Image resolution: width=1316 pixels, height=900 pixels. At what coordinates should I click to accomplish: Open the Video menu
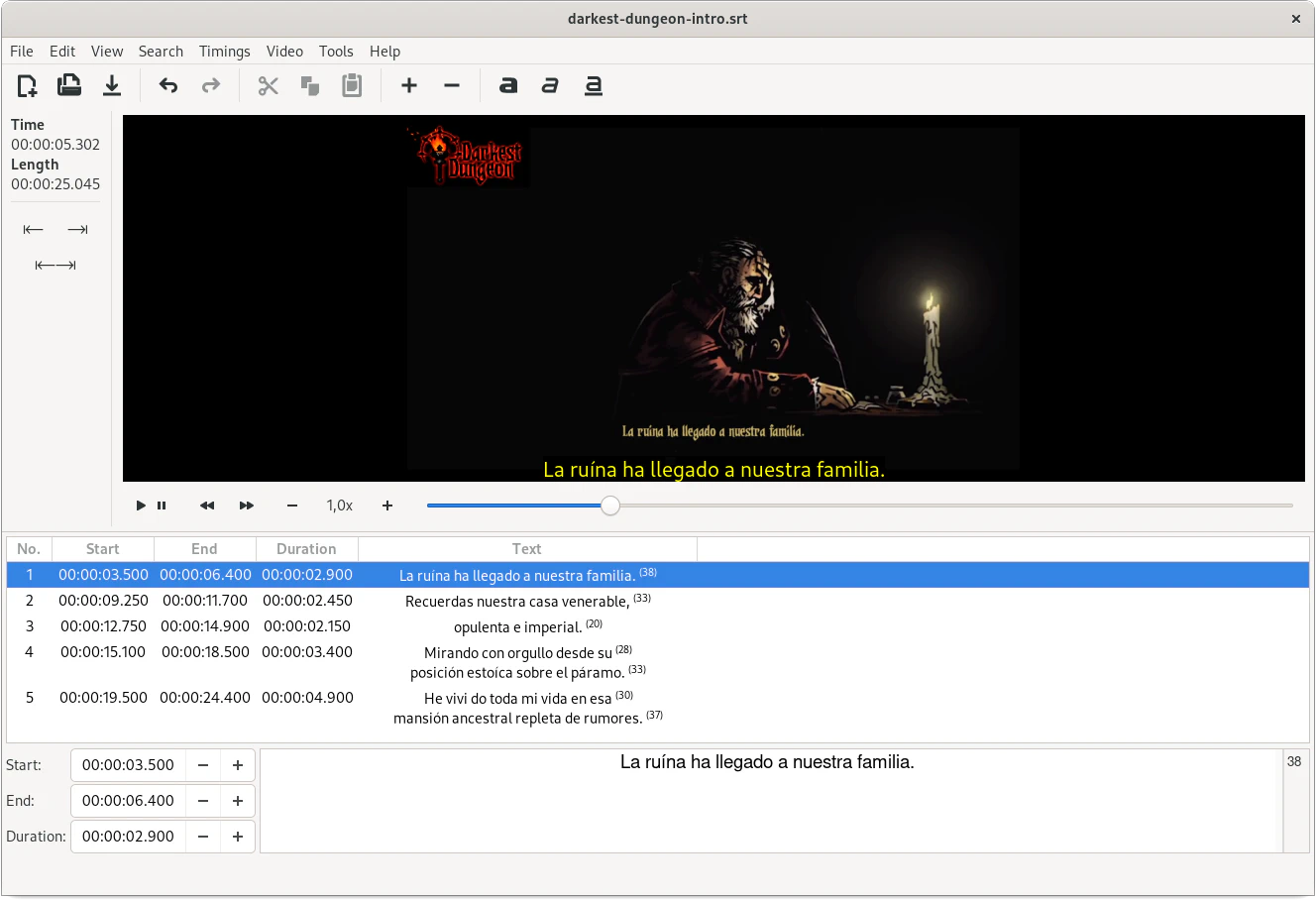coord(284,51)
